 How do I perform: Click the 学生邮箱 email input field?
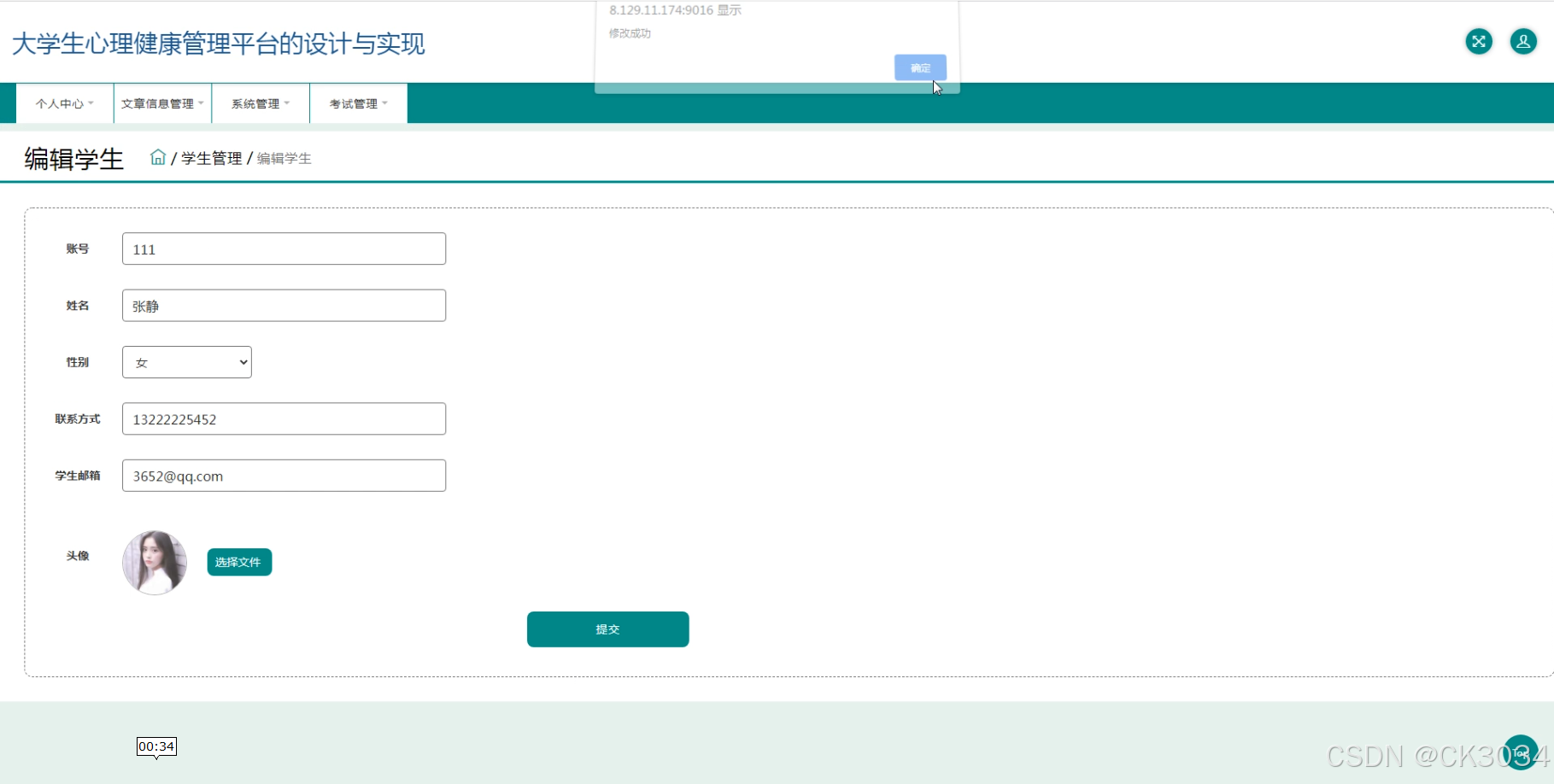(x=284, y=476)
